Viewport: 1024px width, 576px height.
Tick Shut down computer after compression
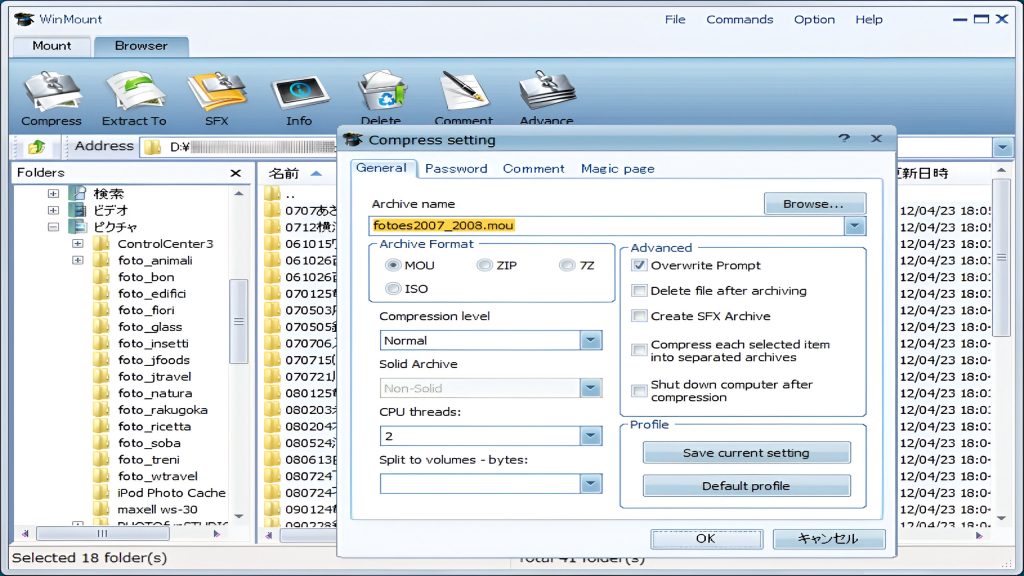(x=639, y=391)
